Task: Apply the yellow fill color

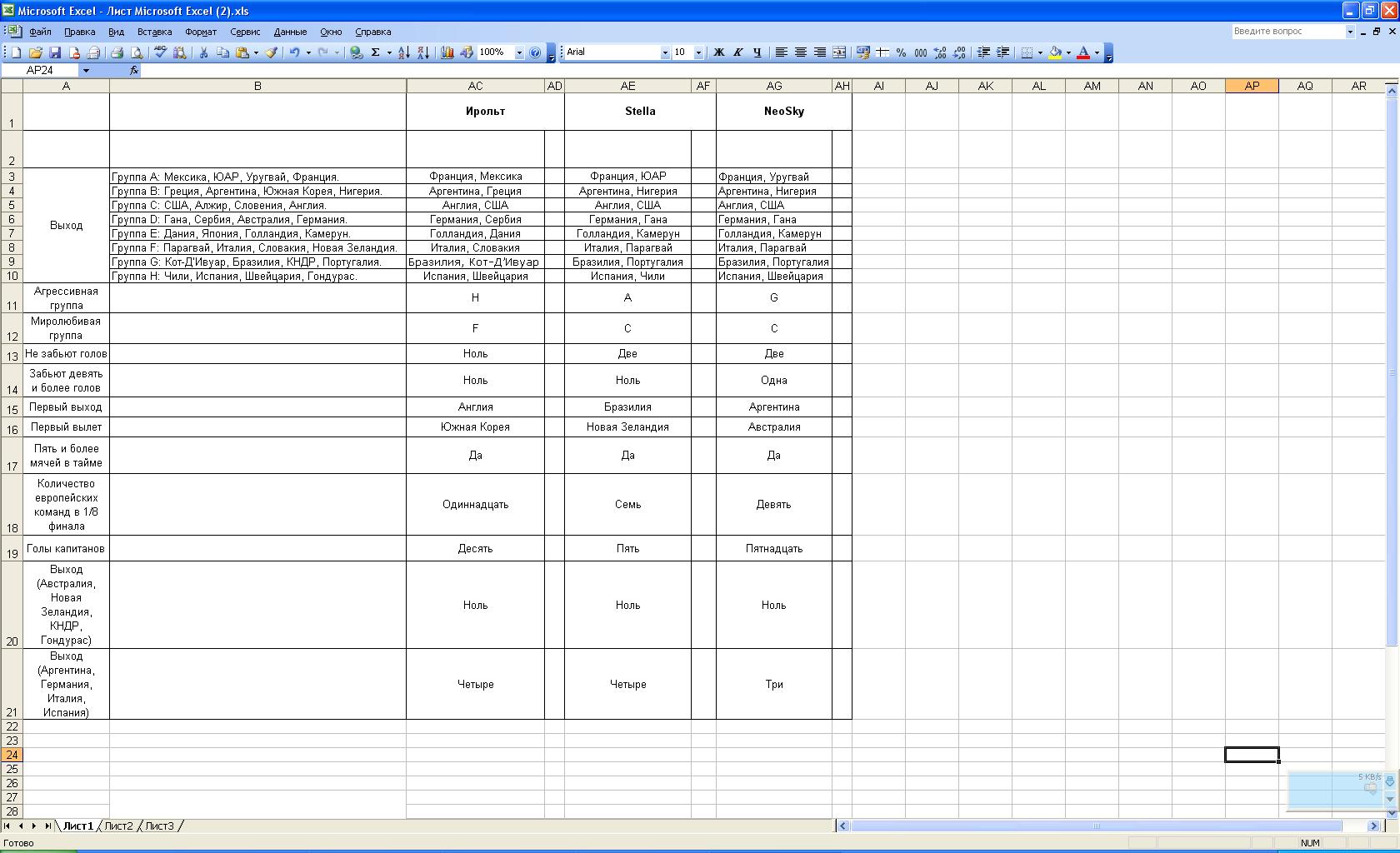Action: click(x=1055, y=52)
